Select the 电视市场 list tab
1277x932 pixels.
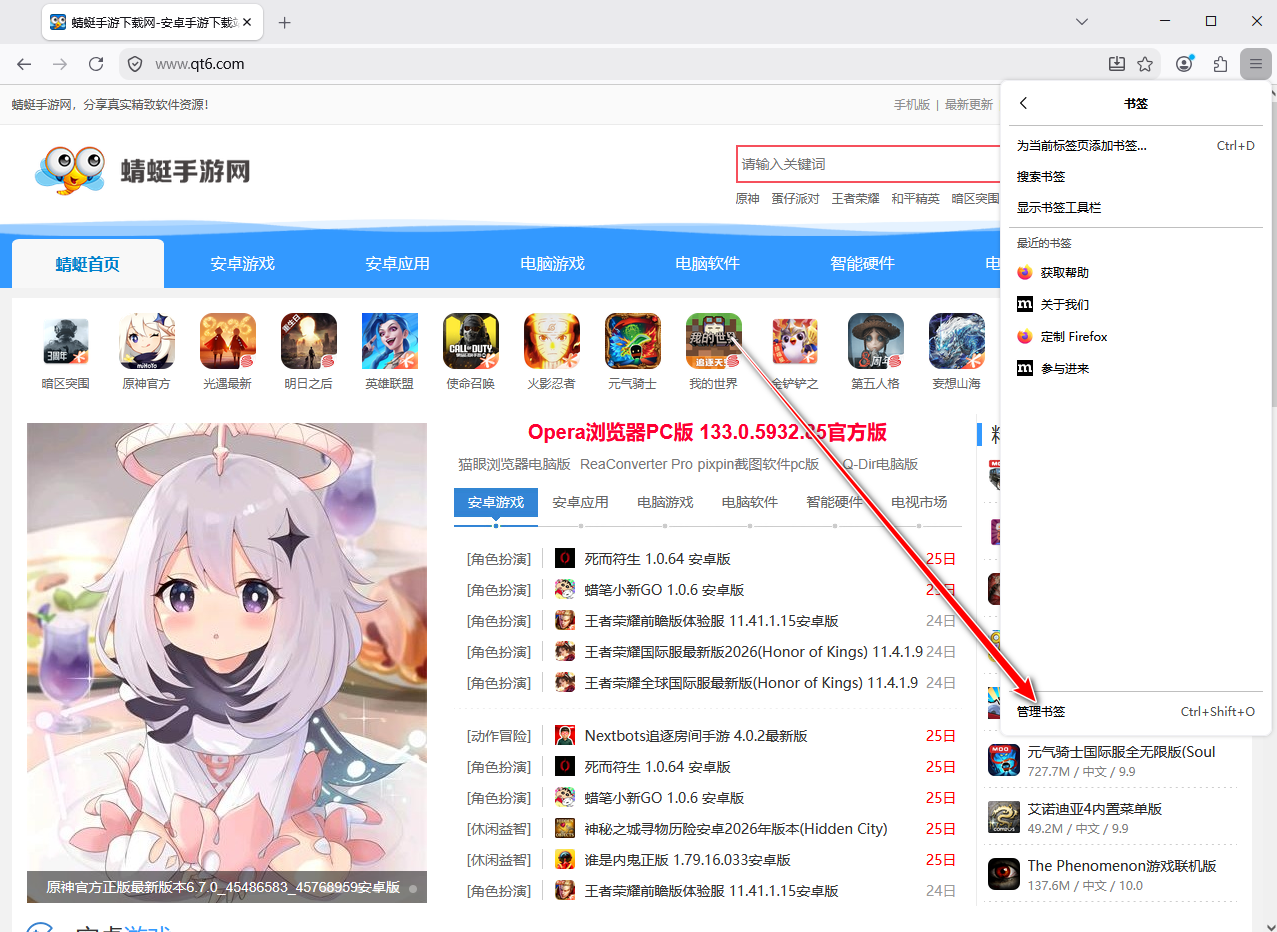(x=919, y=502)
